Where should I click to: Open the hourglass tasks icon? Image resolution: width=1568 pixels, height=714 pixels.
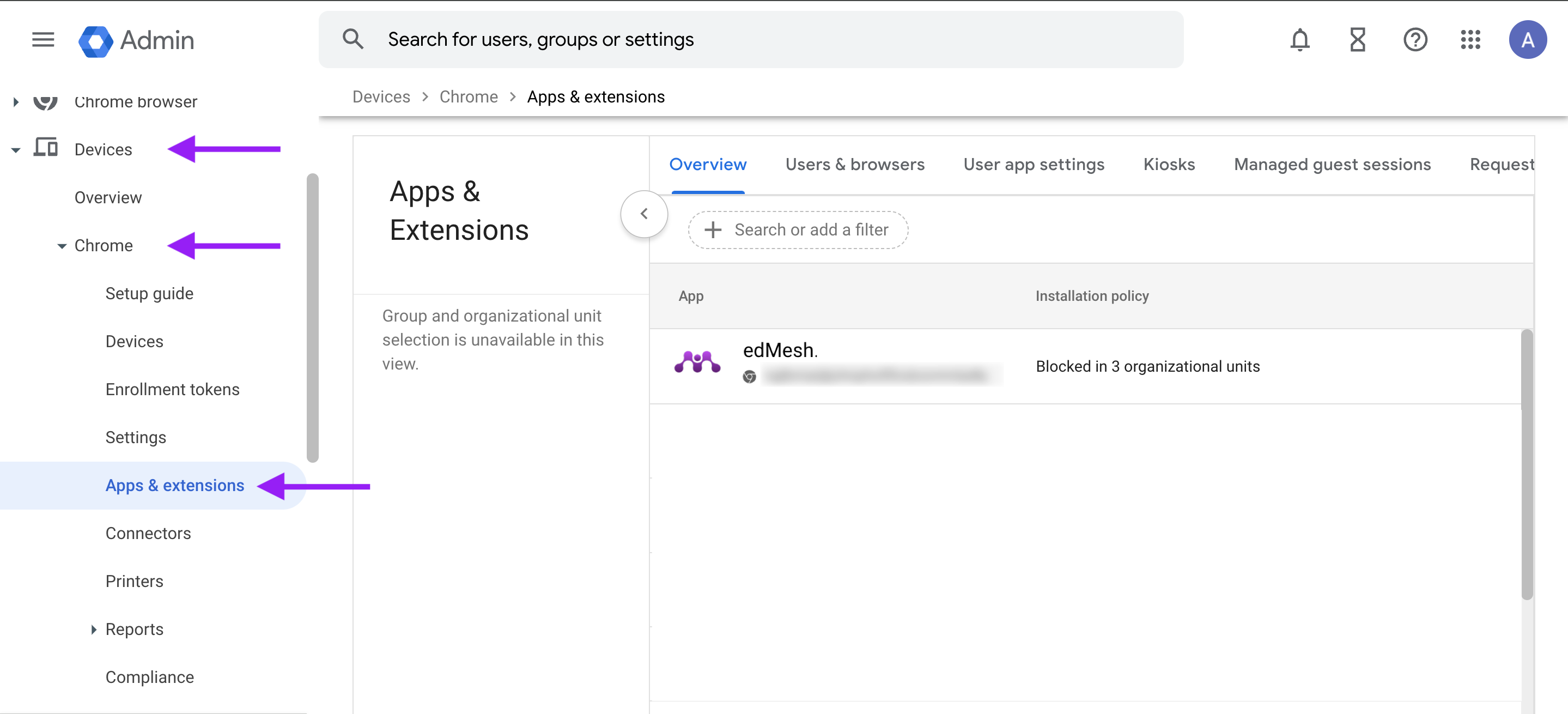1357,40
